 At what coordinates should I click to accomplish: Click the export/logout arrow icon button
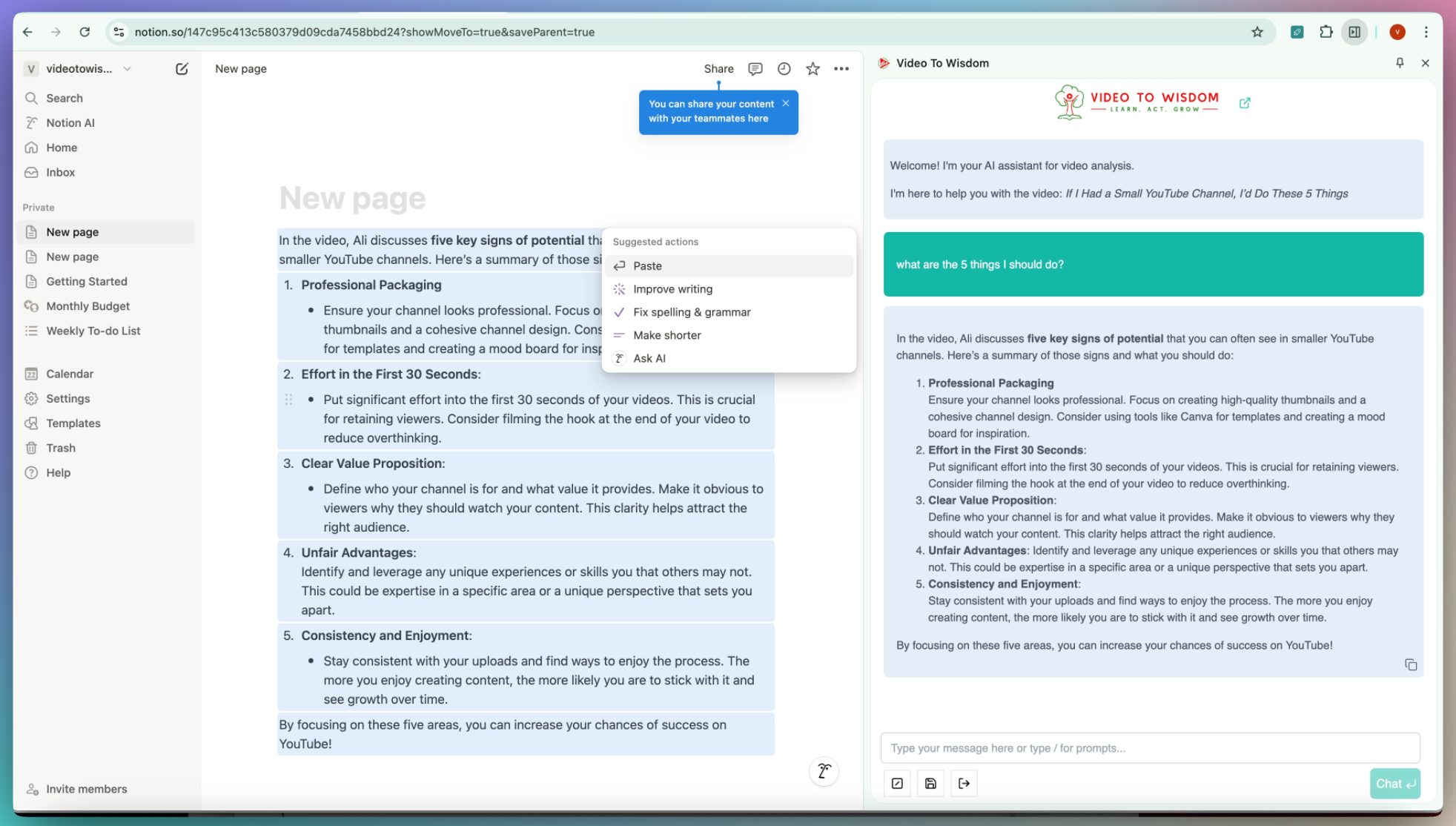pyautogui.click(x=964, y=784)
